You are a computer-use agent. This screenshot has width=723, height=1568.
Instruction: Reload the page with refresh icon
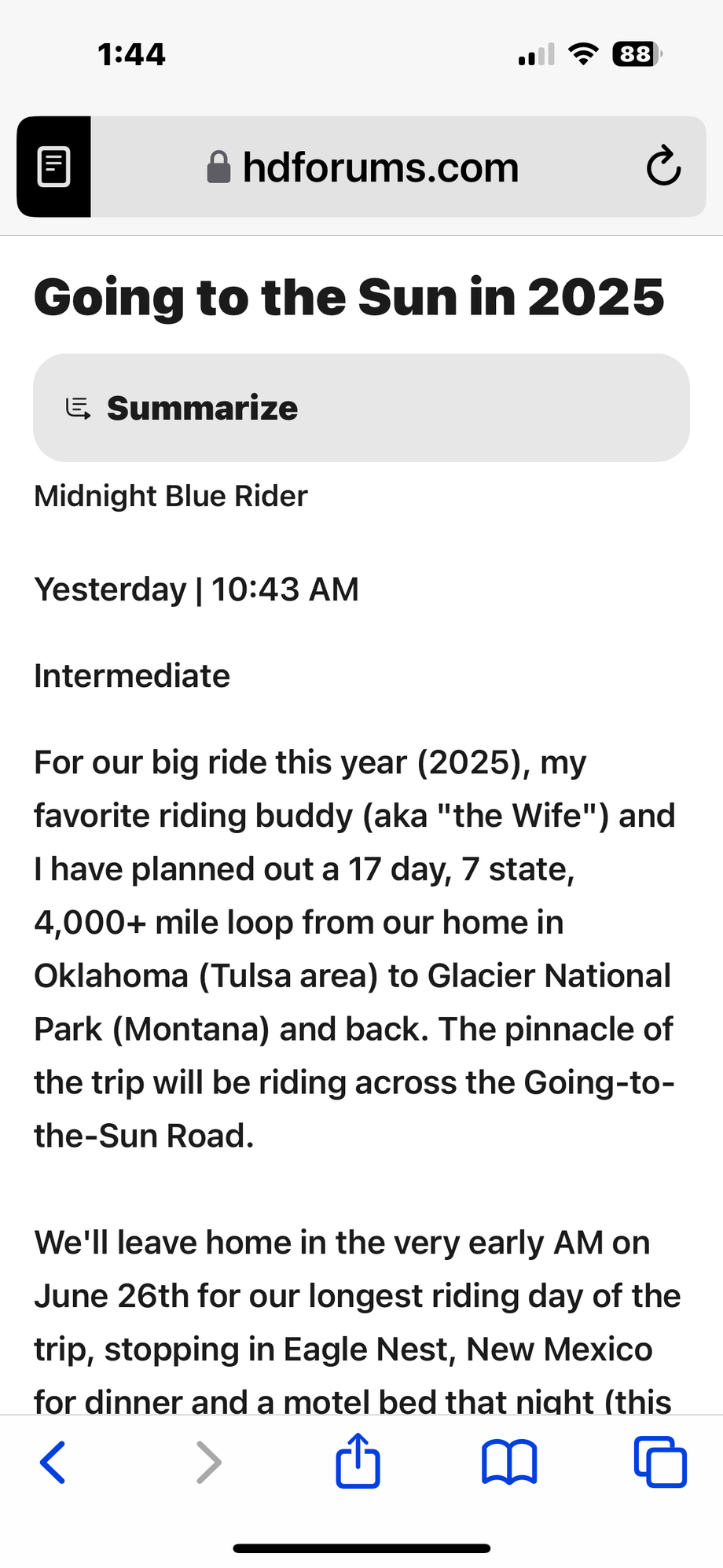point(662,166)
